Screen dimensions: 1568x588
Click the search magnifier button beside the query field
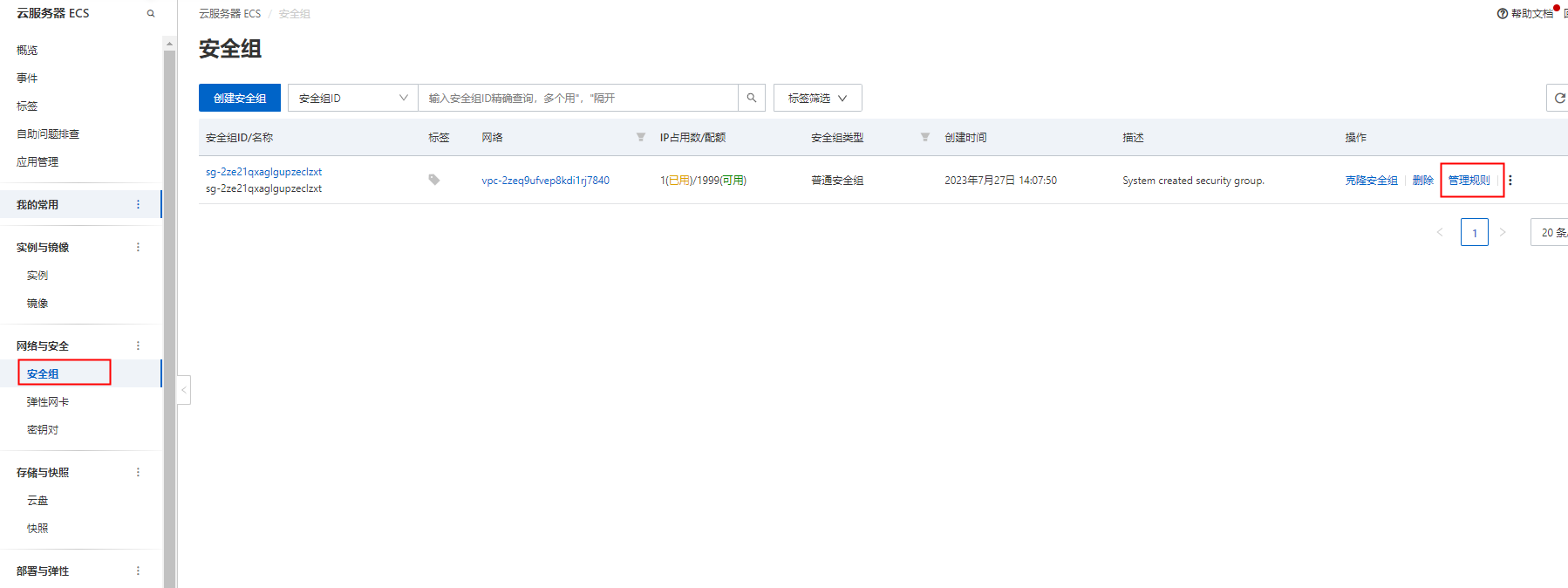[751, 98]
